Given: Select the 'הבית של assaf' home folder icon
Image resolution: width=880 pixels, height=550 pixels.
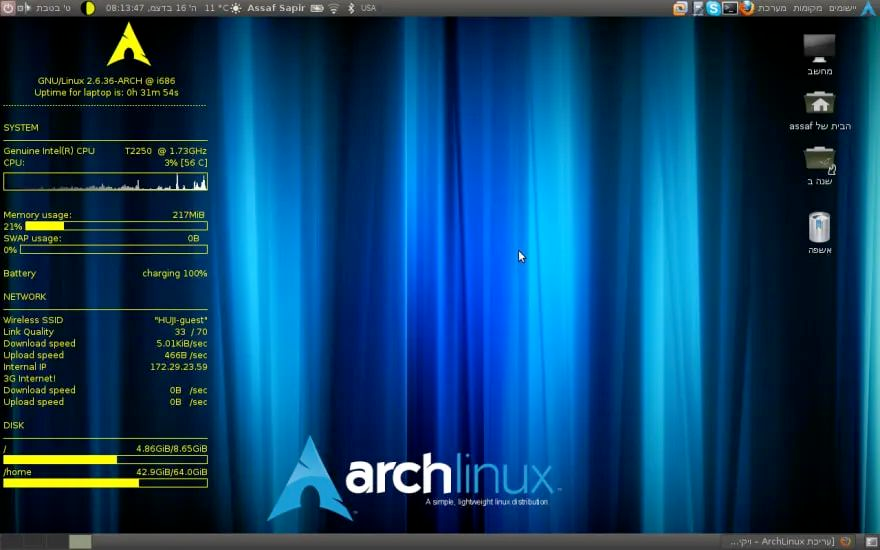Looking at the screenshot, I should point(819,111).
